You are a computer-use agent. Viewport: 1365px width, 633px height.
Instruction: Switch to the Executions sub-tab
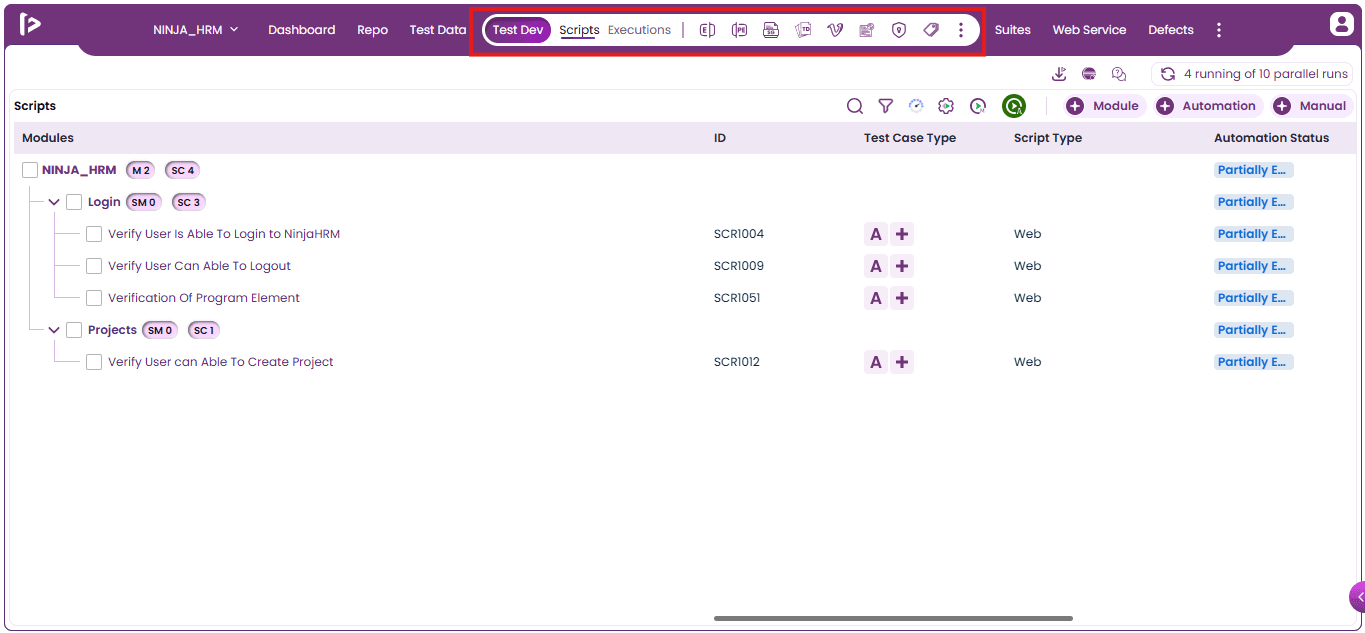coord(639,30)
